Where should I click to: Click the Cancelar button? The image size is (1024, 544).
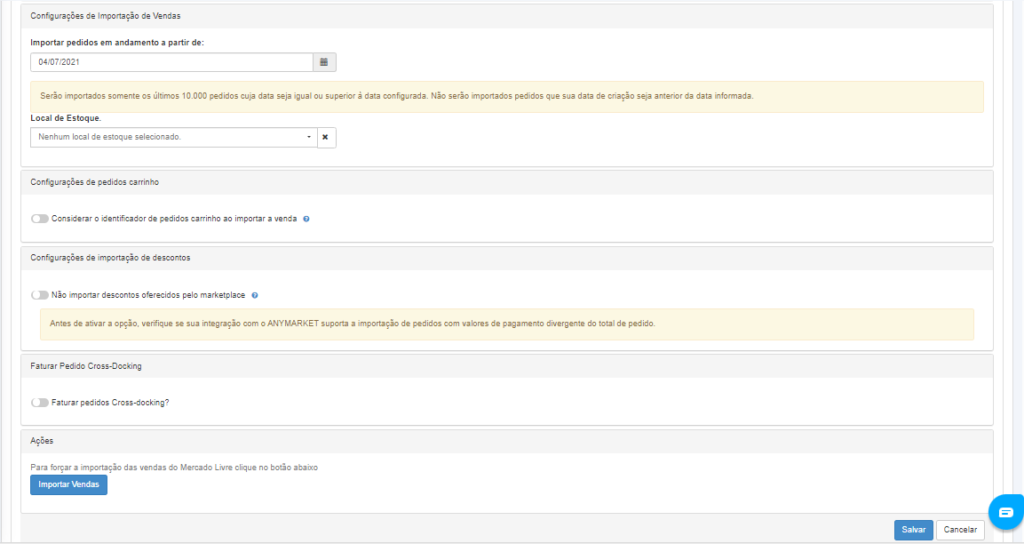click(x=960, y=530)
